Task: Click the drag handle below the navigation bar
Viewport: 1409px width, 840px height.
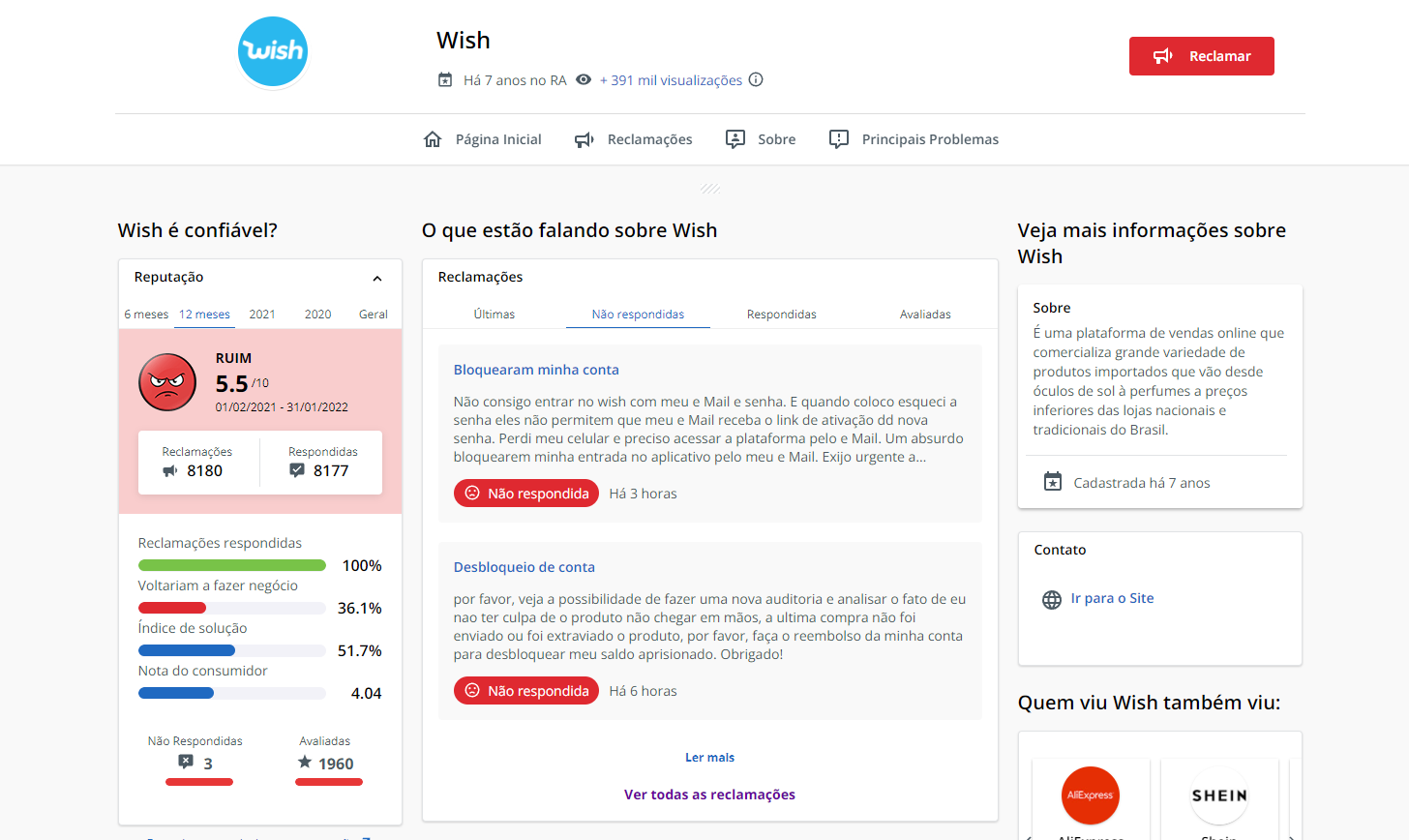Action: click(710, 188)
